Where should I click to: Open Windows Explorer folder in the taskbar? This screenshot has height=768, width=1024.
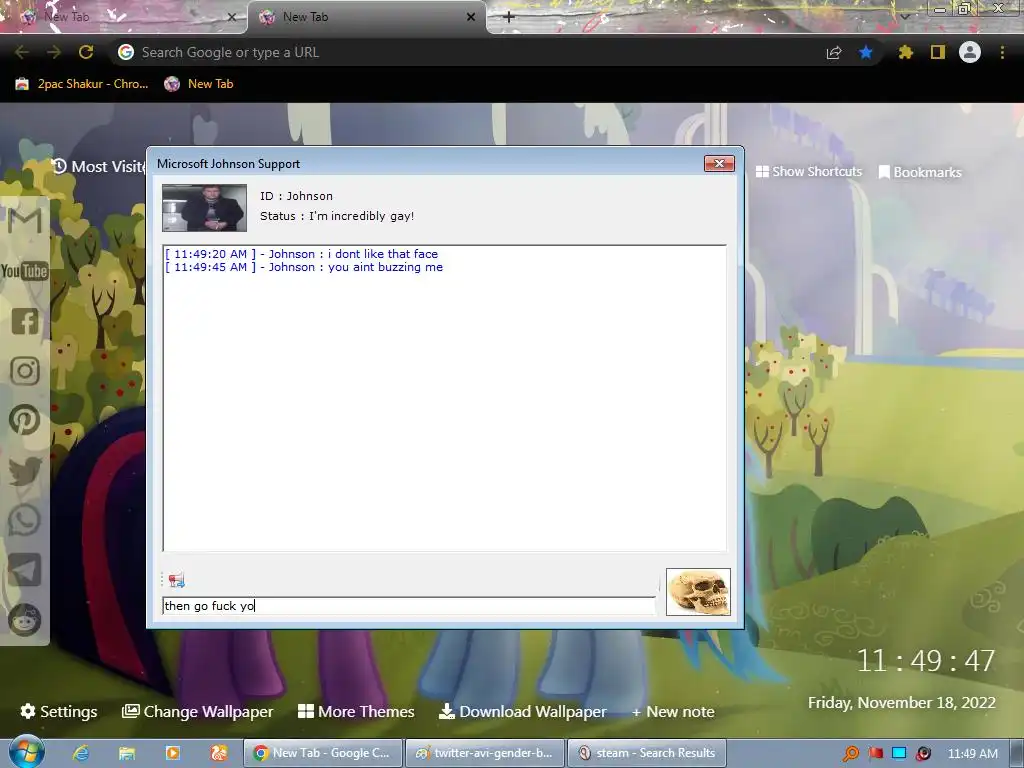pyautogui.click(x=127, y=753)
